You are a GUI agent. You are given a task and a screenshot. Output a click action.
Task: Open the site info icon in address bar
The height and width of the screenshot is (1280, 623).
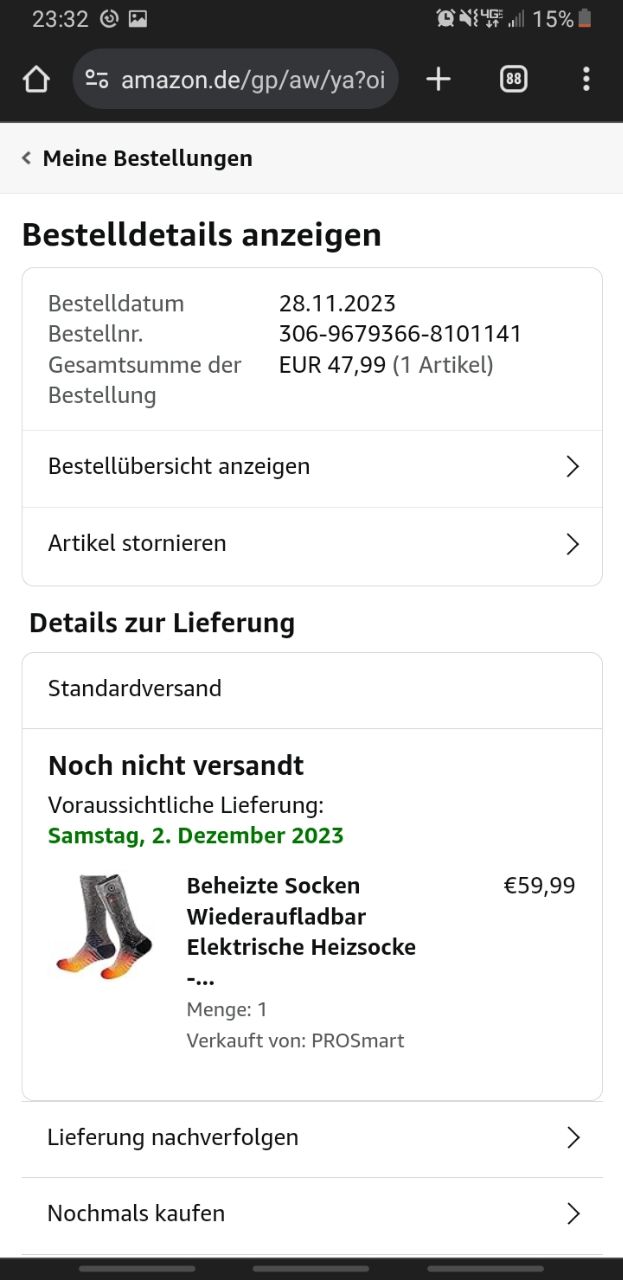pyautogui.click(x=96, y=80)
